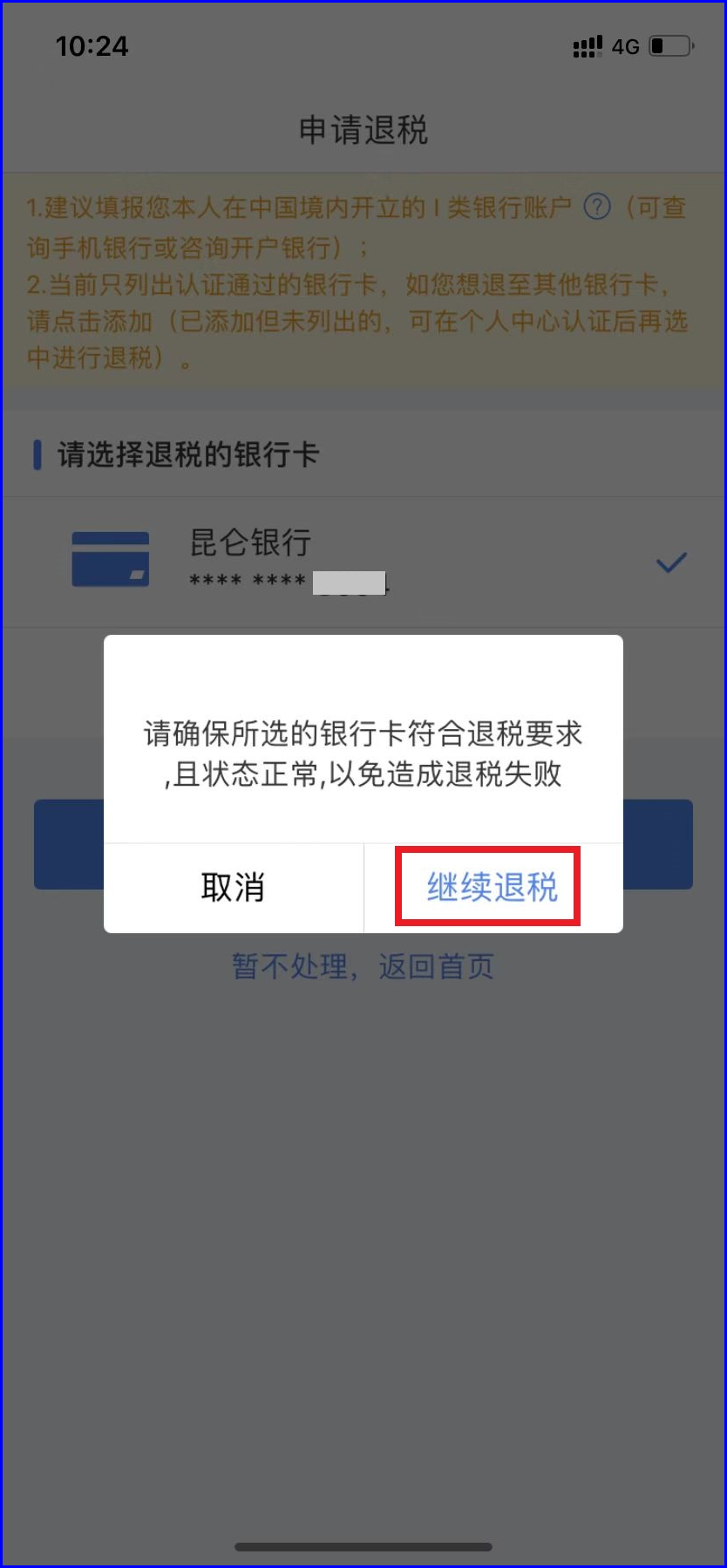Tap the dialog warning message text
Screen dimensions: 727x1568
click(363, 753)
